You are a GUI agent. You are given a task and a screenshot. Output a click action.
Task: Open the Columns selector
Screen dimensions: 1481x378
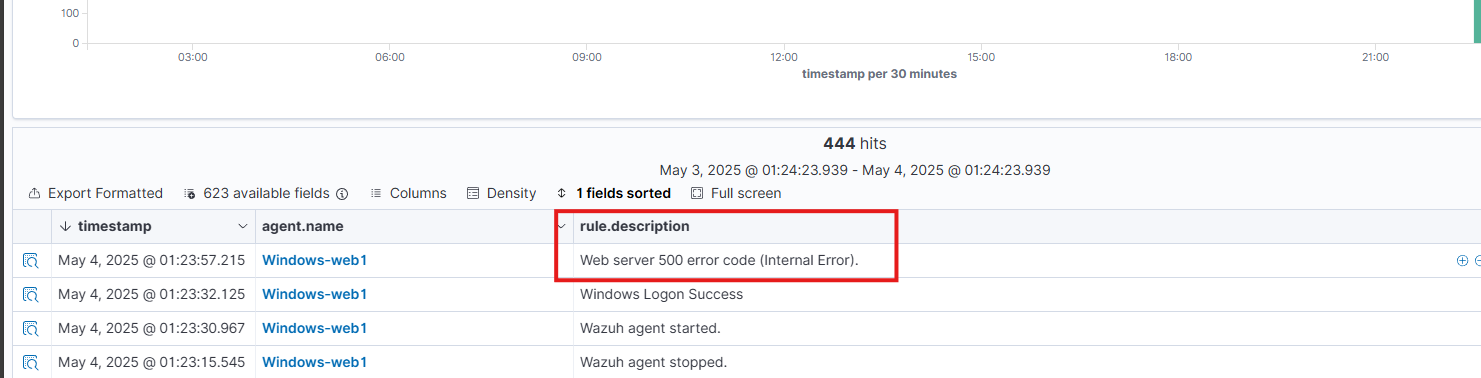pos(408,193)
